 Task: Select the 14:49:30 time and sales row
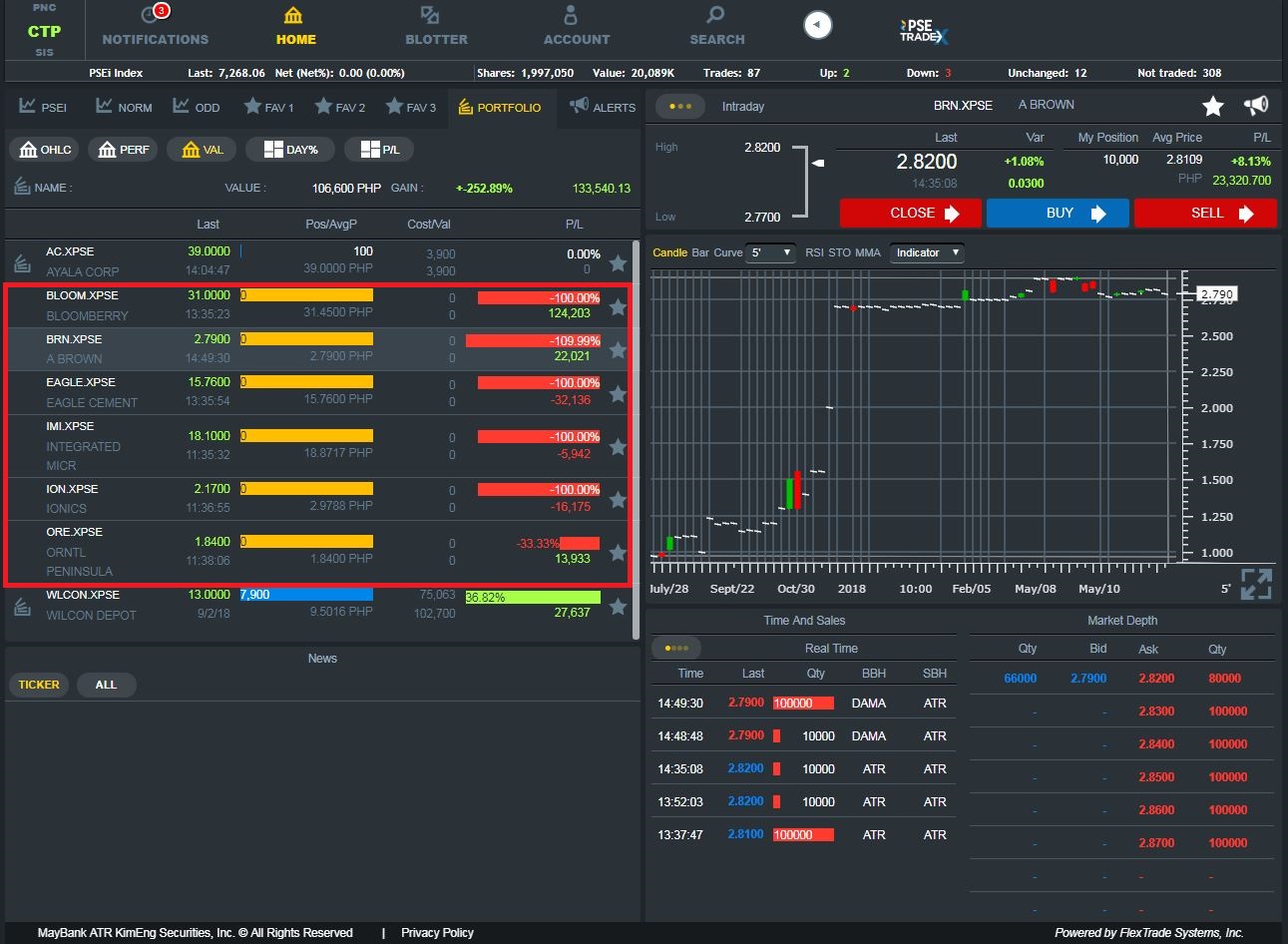803,704
